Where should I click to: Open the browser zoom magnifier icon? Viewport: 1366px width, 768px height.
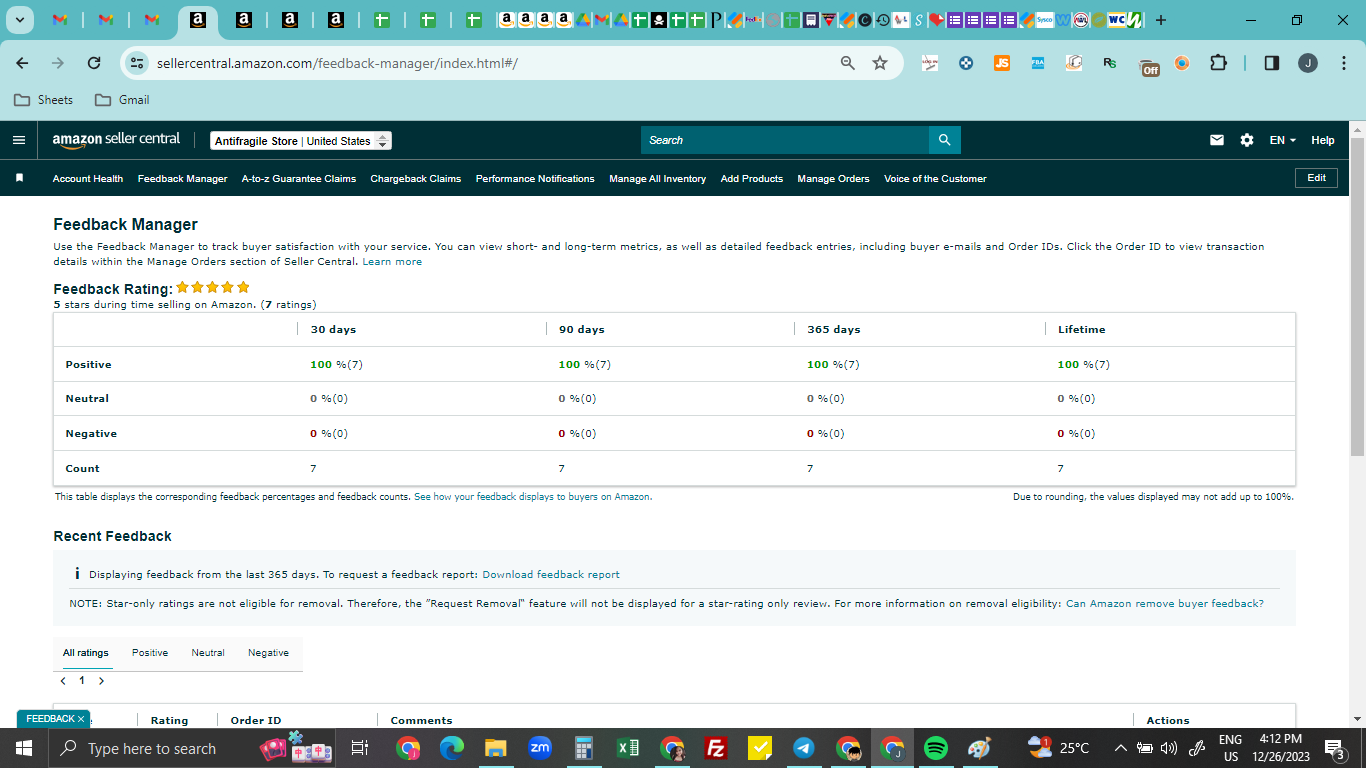coord(848,63)
